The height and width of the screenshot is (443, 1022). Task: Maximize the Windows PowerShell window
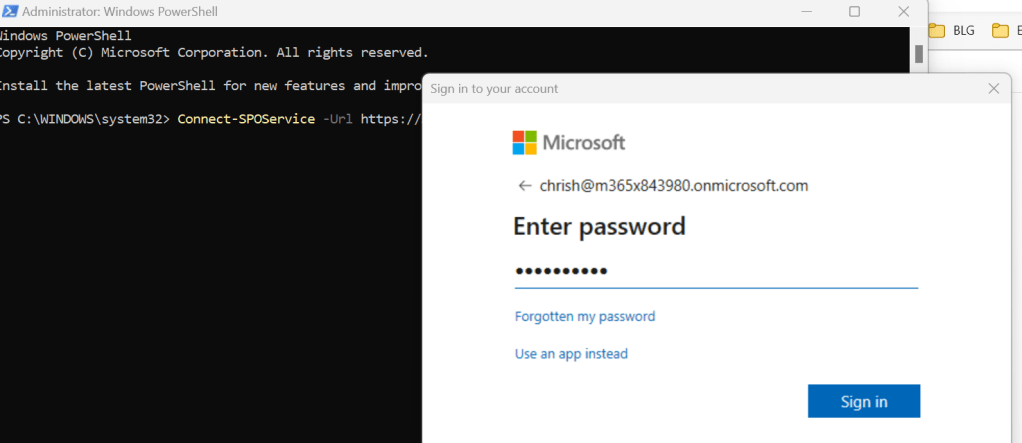tap(854, 12)
